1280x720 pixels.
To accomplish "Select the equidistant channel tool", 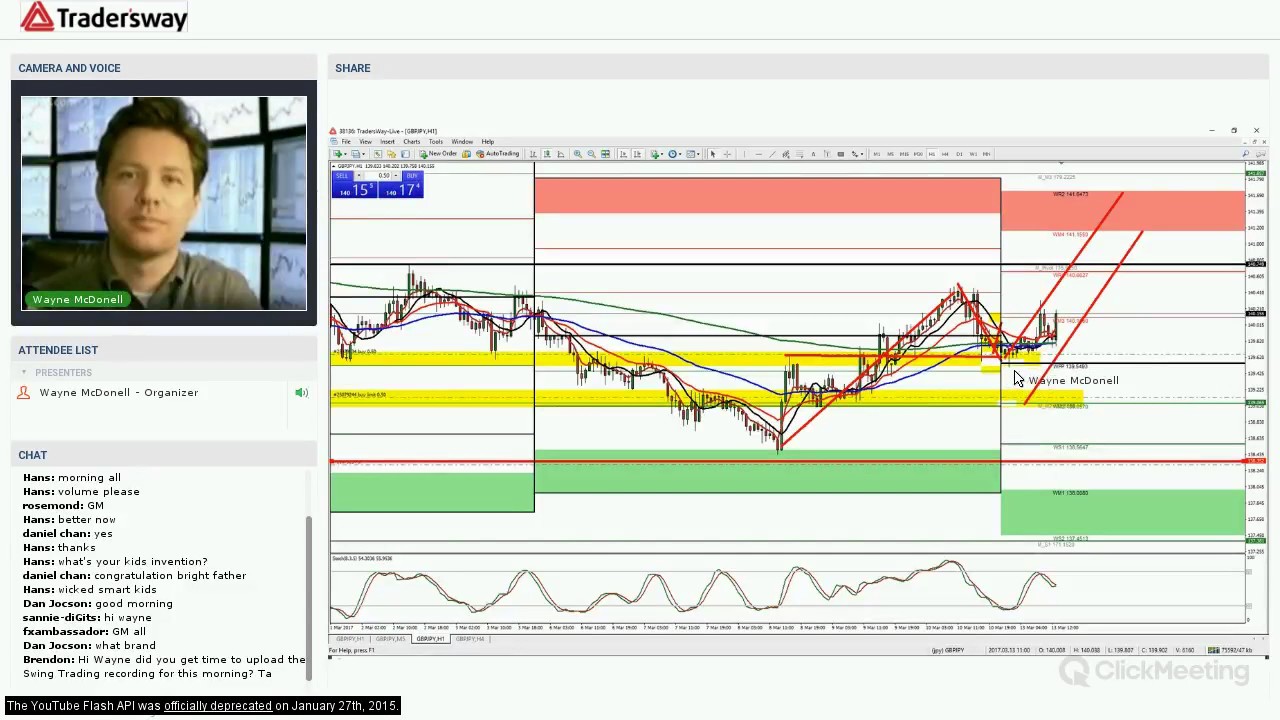I will [786, 153].
